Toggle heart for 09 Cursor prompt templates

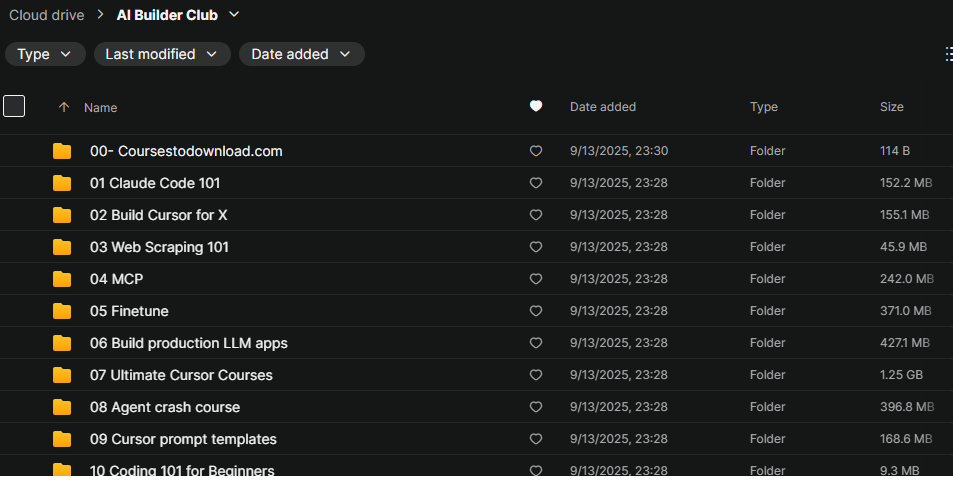click(535, 439)
